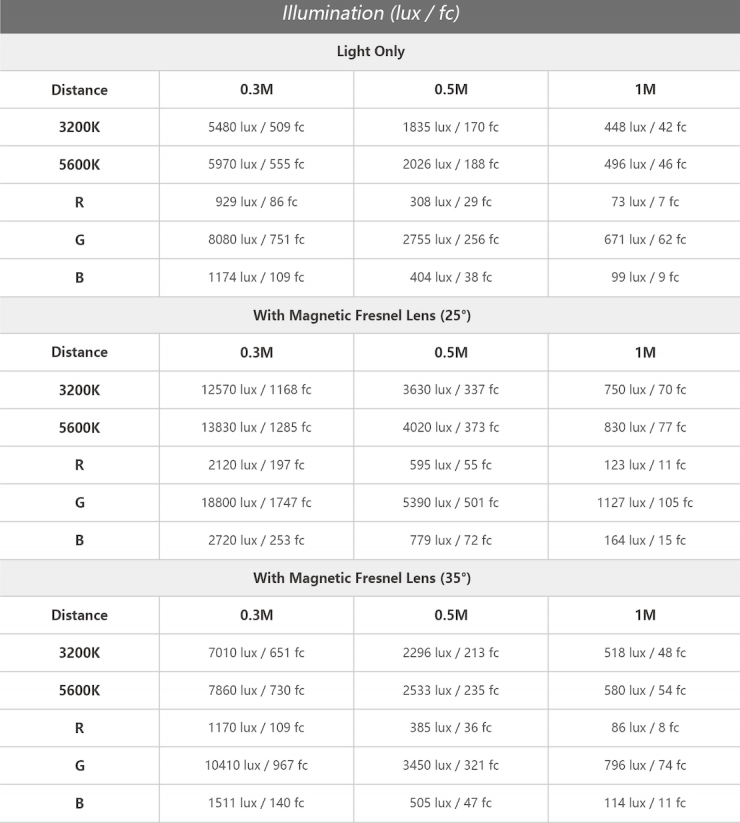Click the 4020 lux / 373 fc value
The height and width of the screenshot is (823, 740).
[450, 427]
